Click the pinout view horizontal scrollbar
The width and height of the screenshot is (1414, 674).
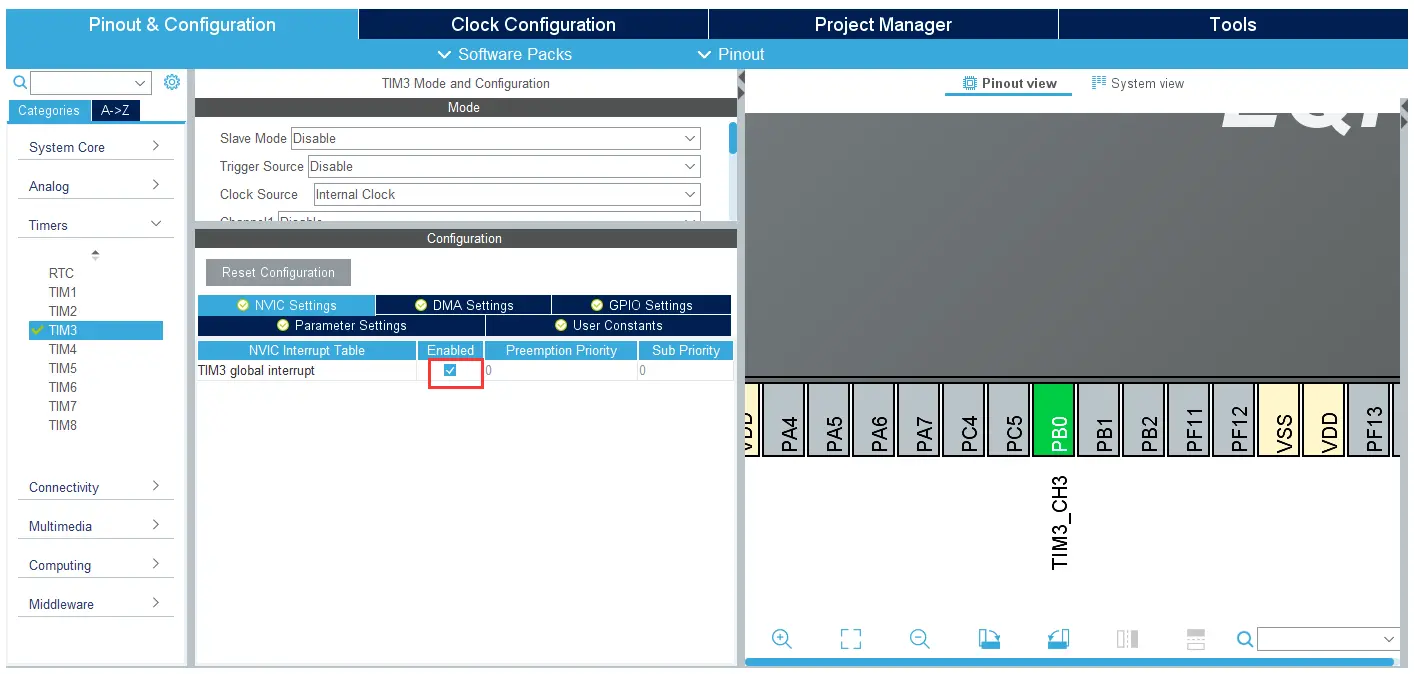(1069, 661)
